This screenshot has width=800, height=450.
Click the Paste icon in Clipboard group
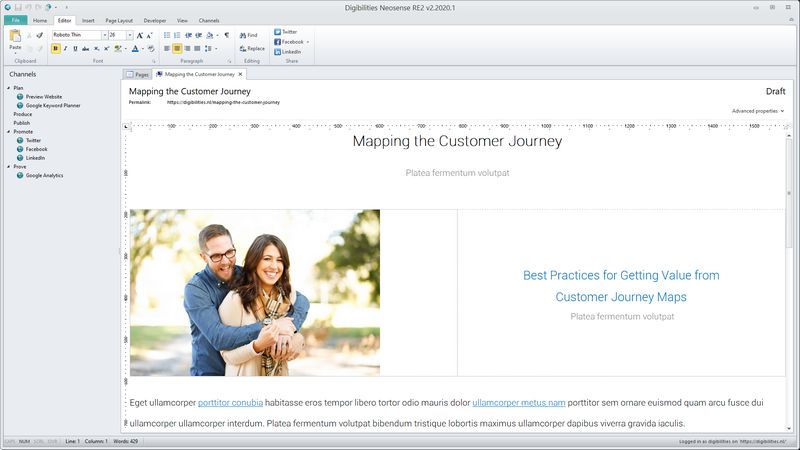pos(15,36)
